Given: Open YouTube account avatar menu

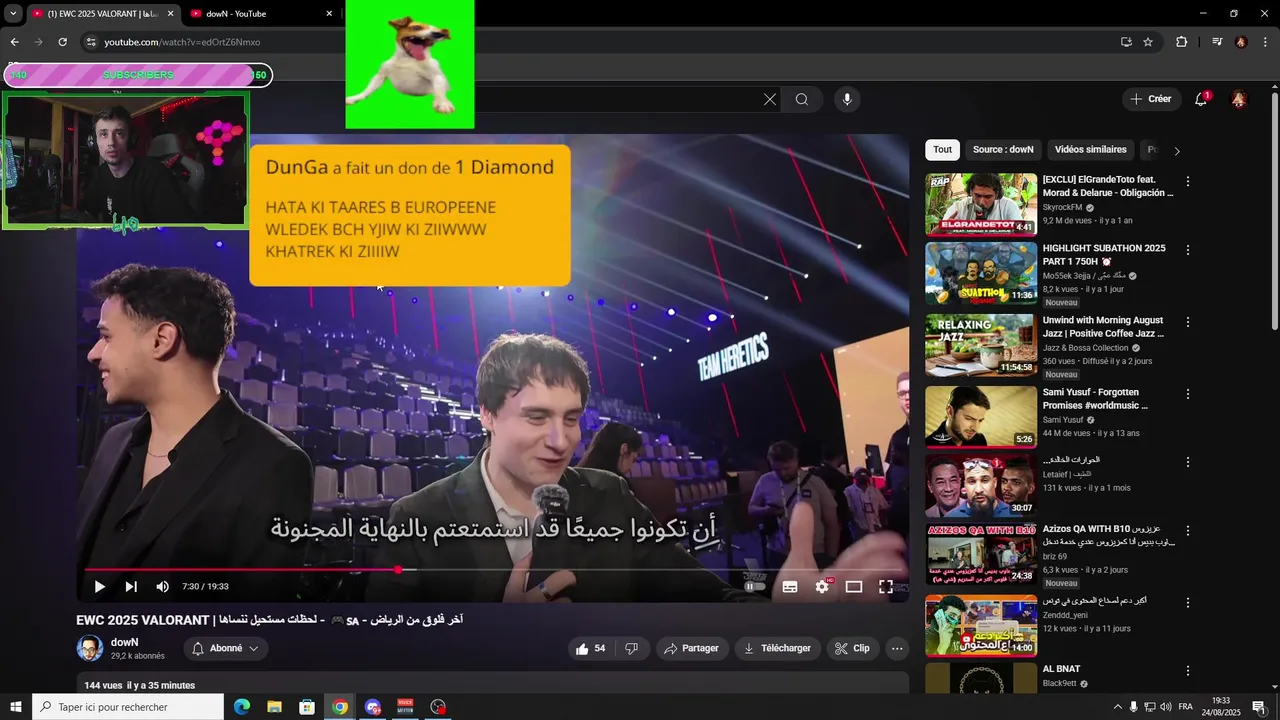Looking at the screenshot, I should pos(1239,99).
